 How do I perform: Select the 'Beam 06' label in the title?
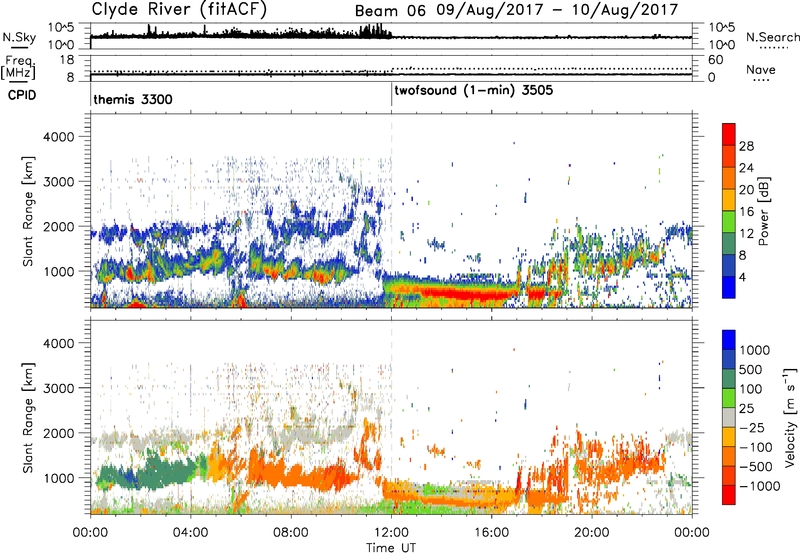click(390, 10)
